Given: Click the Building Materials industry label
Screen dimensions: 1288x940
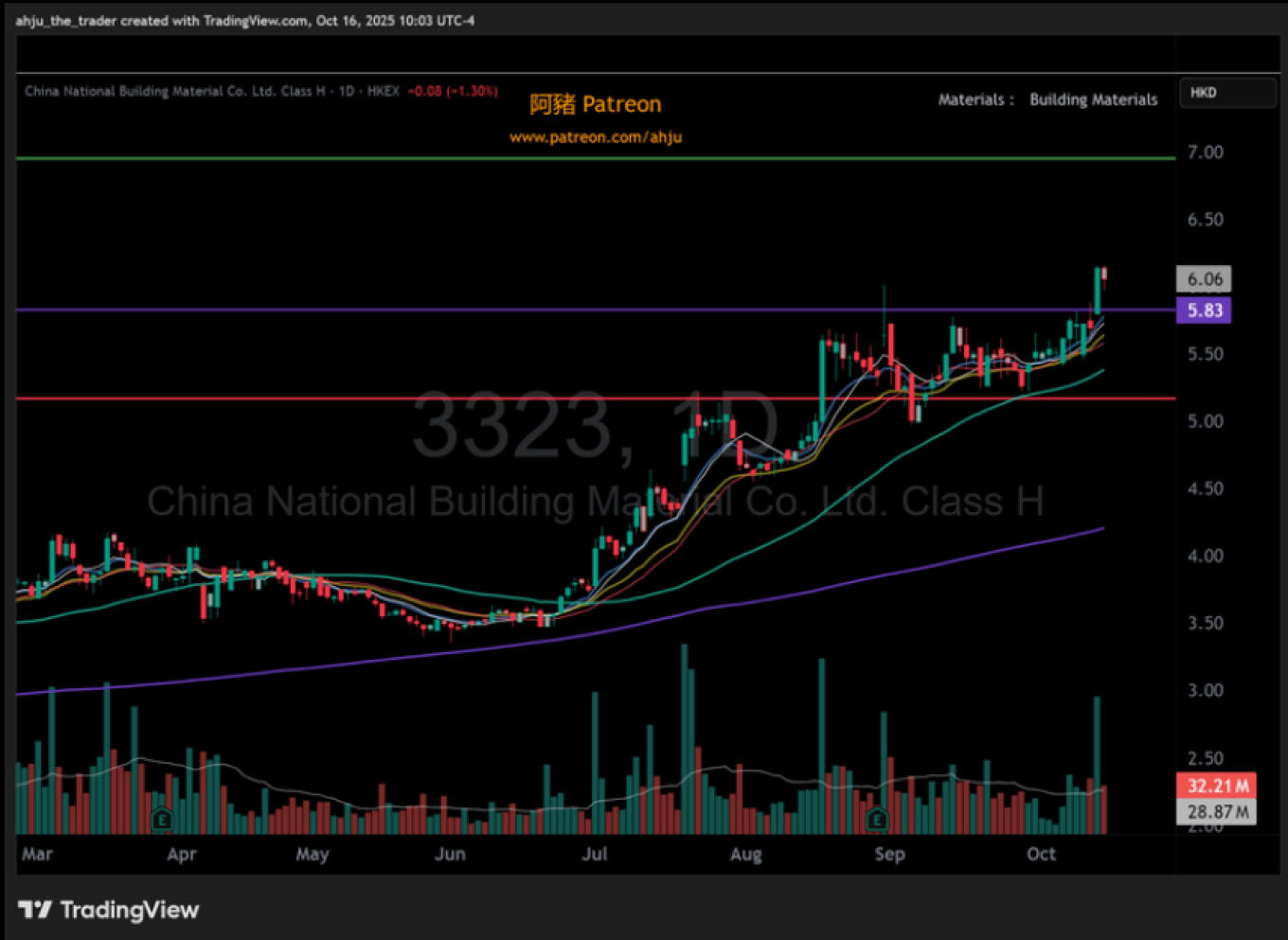Looking at the screenshot, I should 1093,99.
